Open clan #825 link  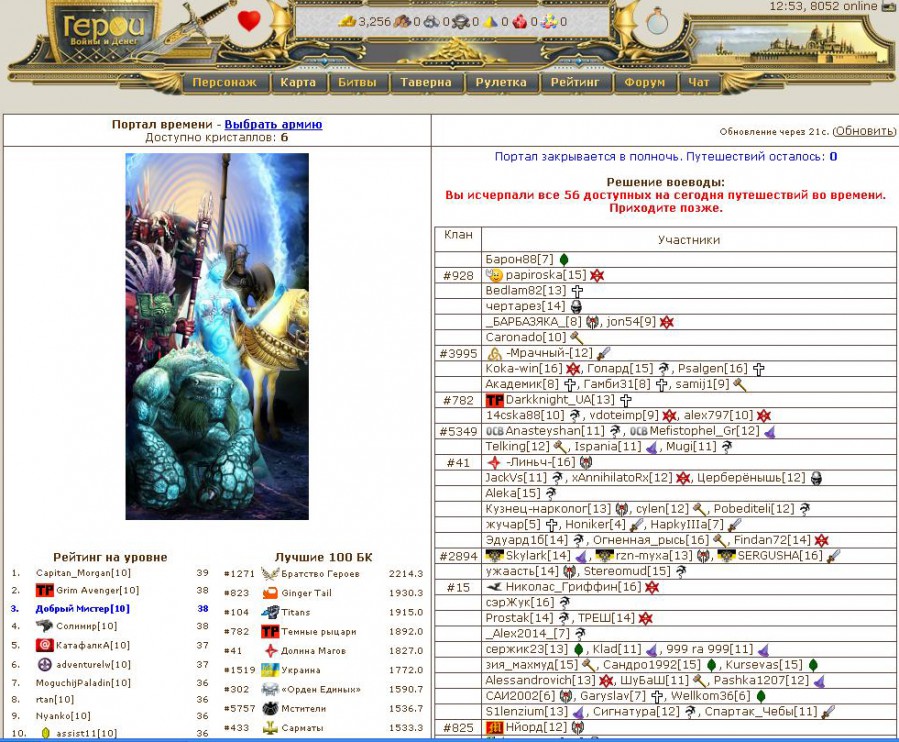click(x=458, y=728)
